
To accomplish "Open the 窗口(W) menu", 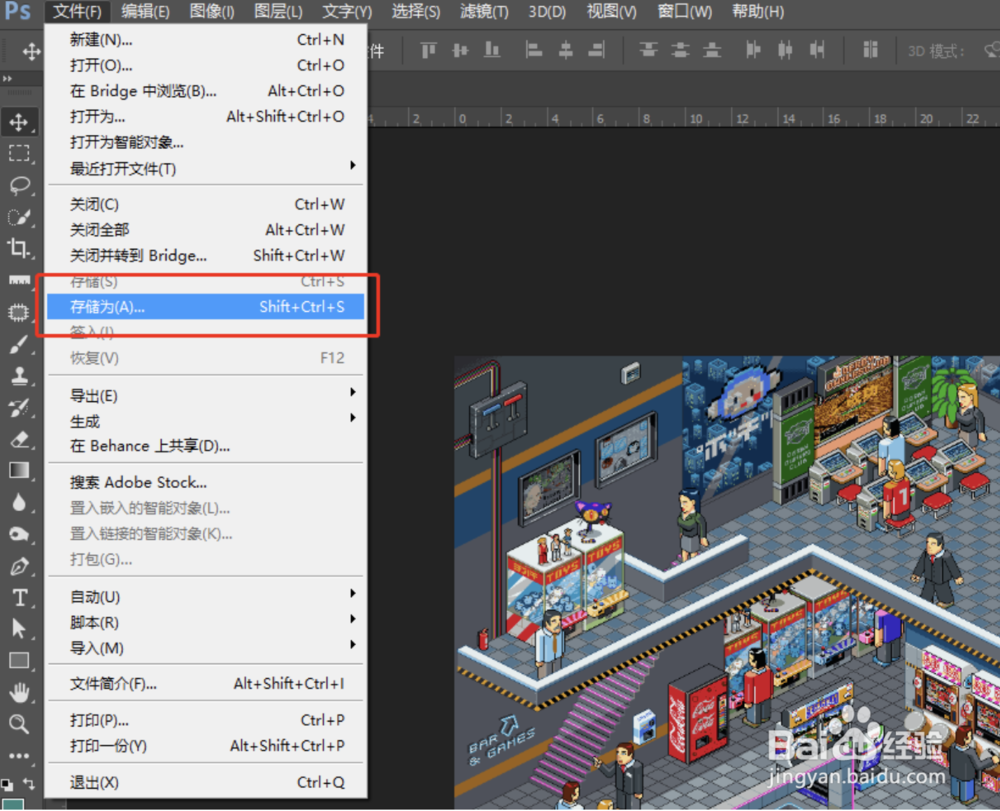I will [x=684, y=11].
